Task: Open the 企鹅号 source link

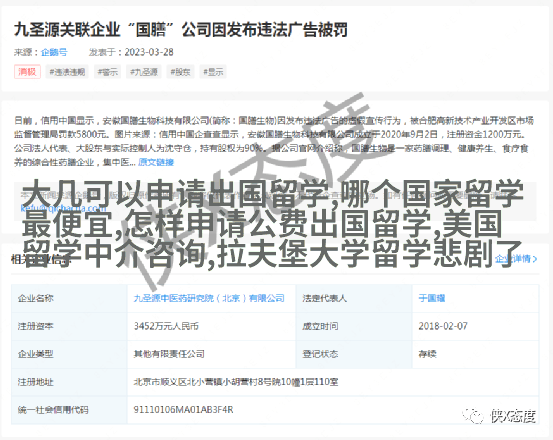Action: point(54,52)
